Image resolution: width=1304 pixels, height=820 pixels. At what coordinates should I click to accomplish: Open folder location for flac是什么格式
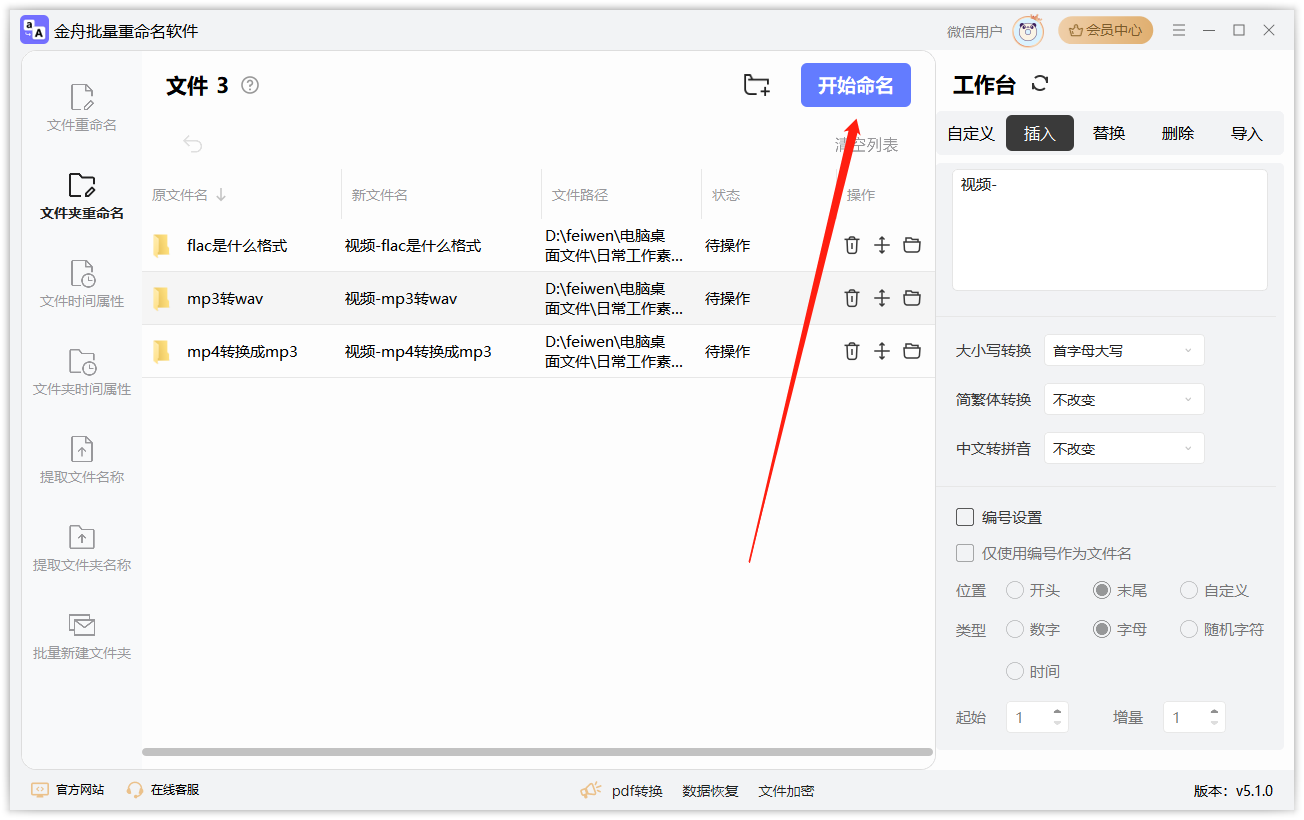click(x=911, y=245)
